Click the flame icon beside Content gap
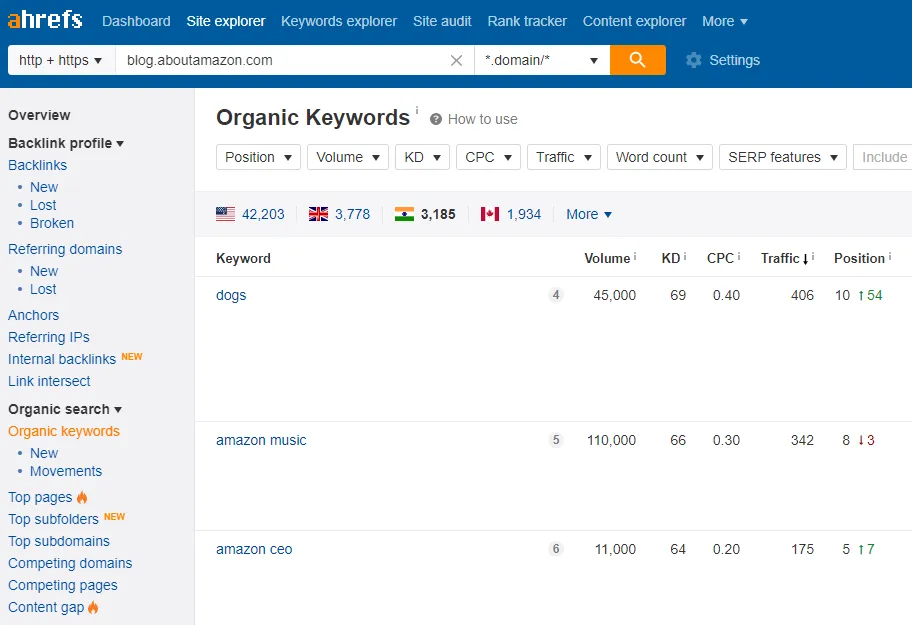Screen dimensions: 912x625 click(93, 607)
